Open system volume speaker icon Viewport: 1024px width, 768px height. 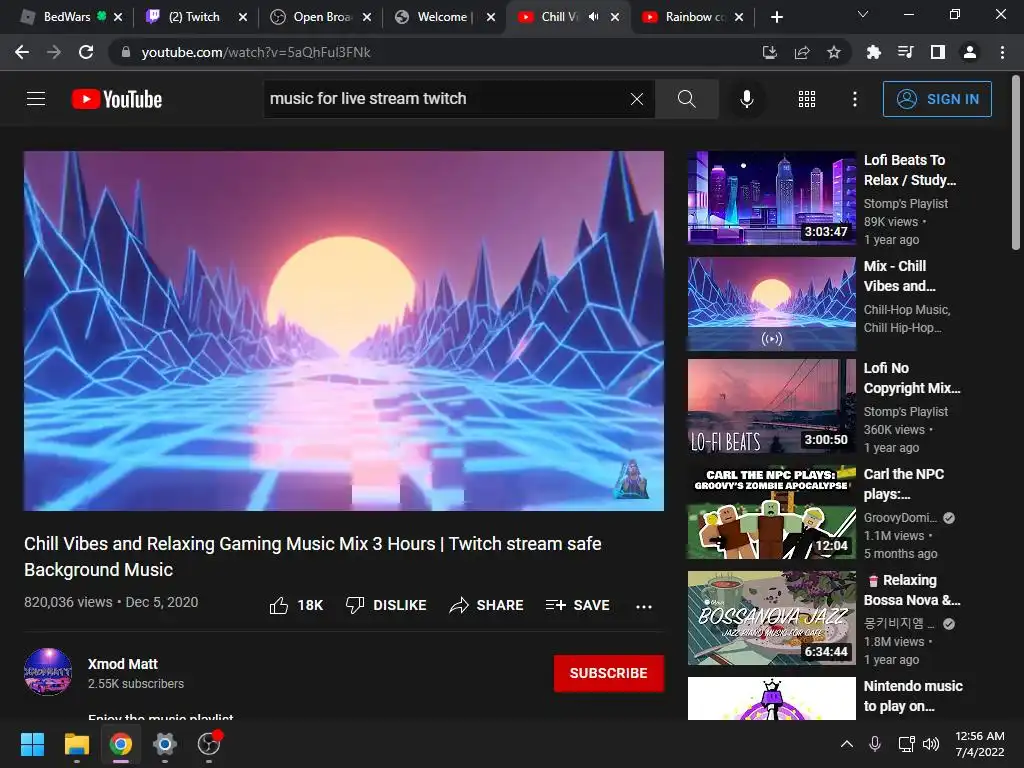tap(931, 744)
